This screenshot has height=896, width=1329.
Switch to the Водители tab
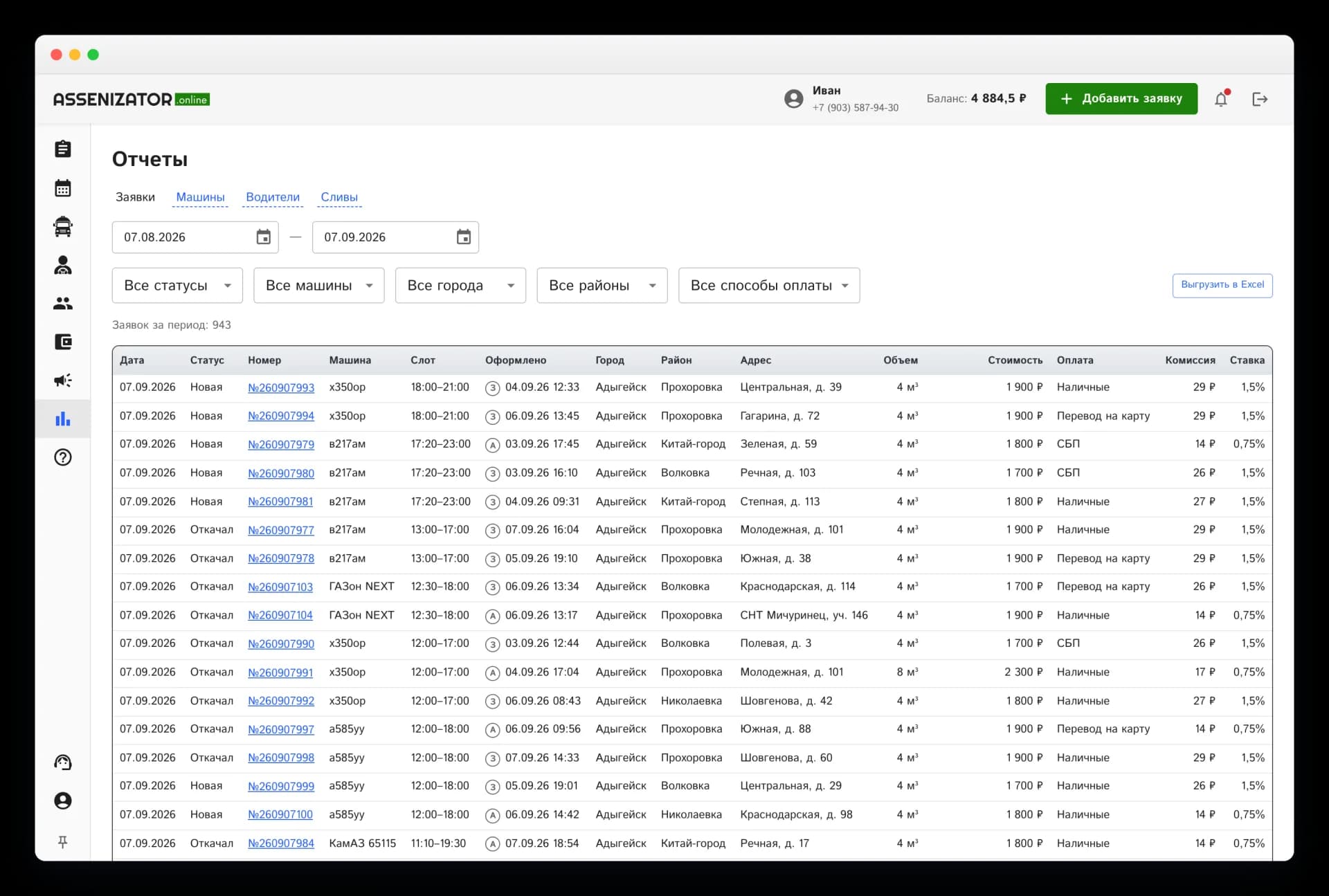coord(273,197)
